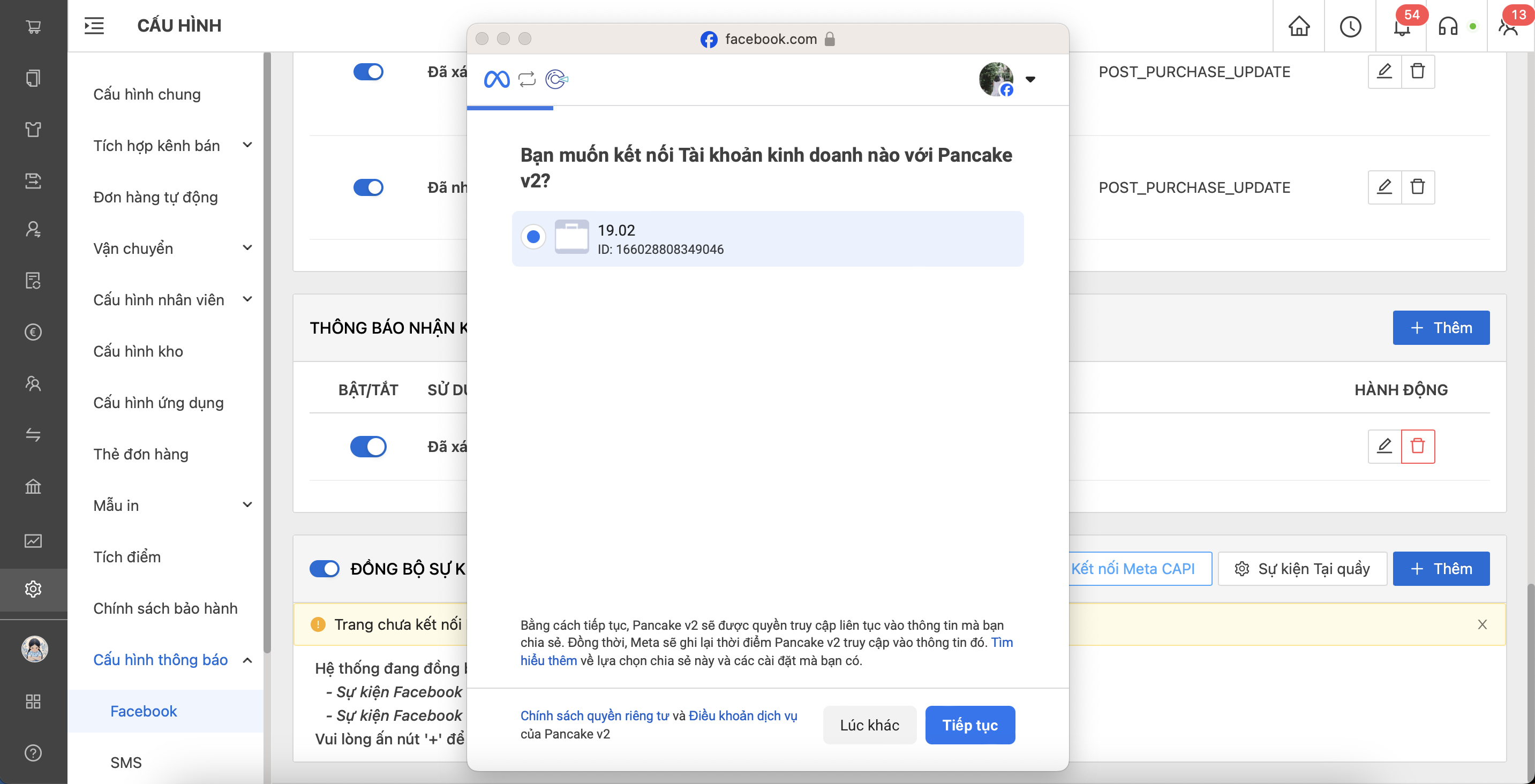1535x784 pixels.
Task: Click the user avatar in sidebar
Action: (35, 649)
